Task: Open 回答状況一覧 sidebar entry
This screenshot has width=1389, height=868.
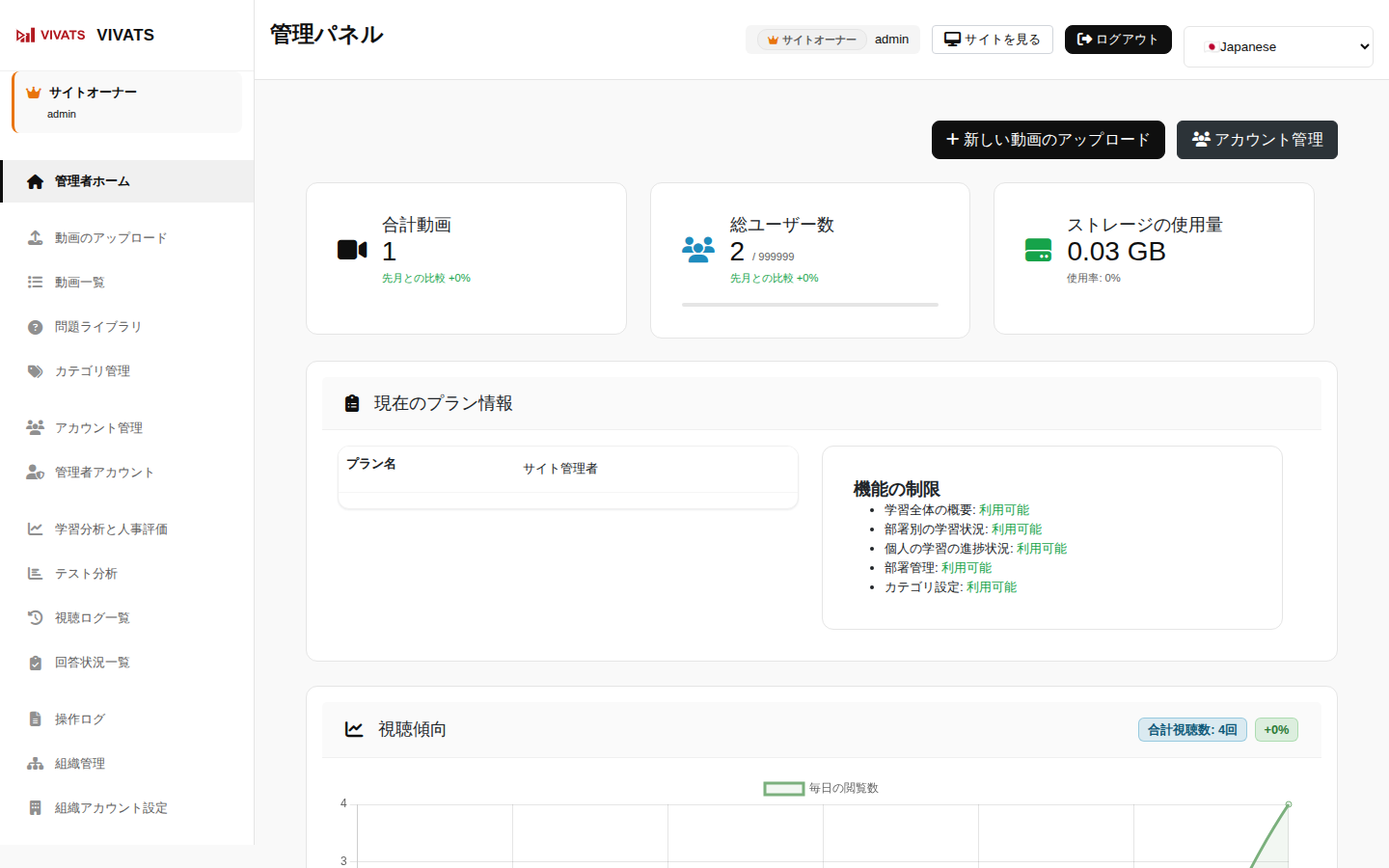Action: pos(127,663)
